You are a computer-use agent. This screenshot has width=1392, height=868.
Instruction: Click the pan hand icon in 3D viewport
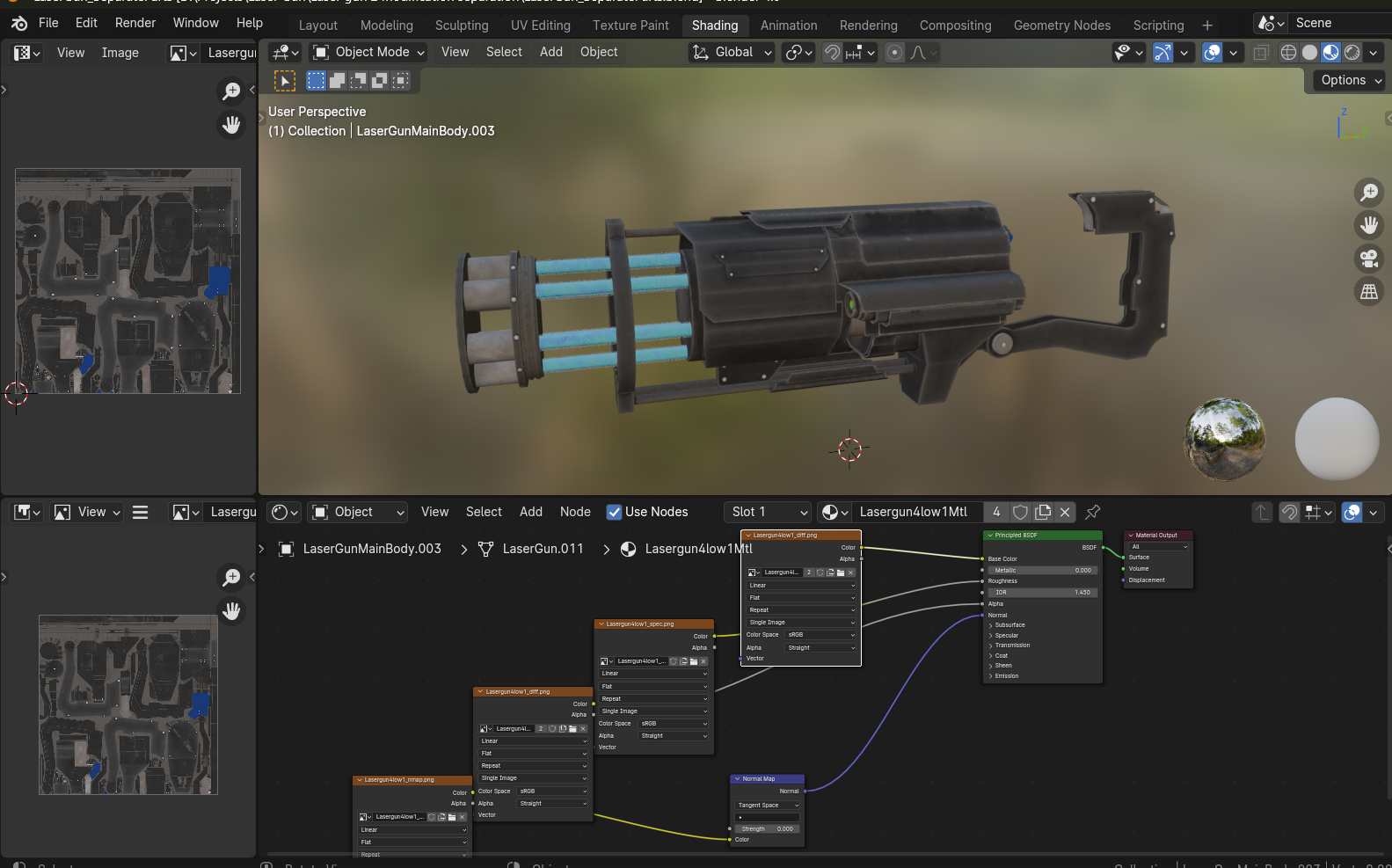[x=1369, y=225]
